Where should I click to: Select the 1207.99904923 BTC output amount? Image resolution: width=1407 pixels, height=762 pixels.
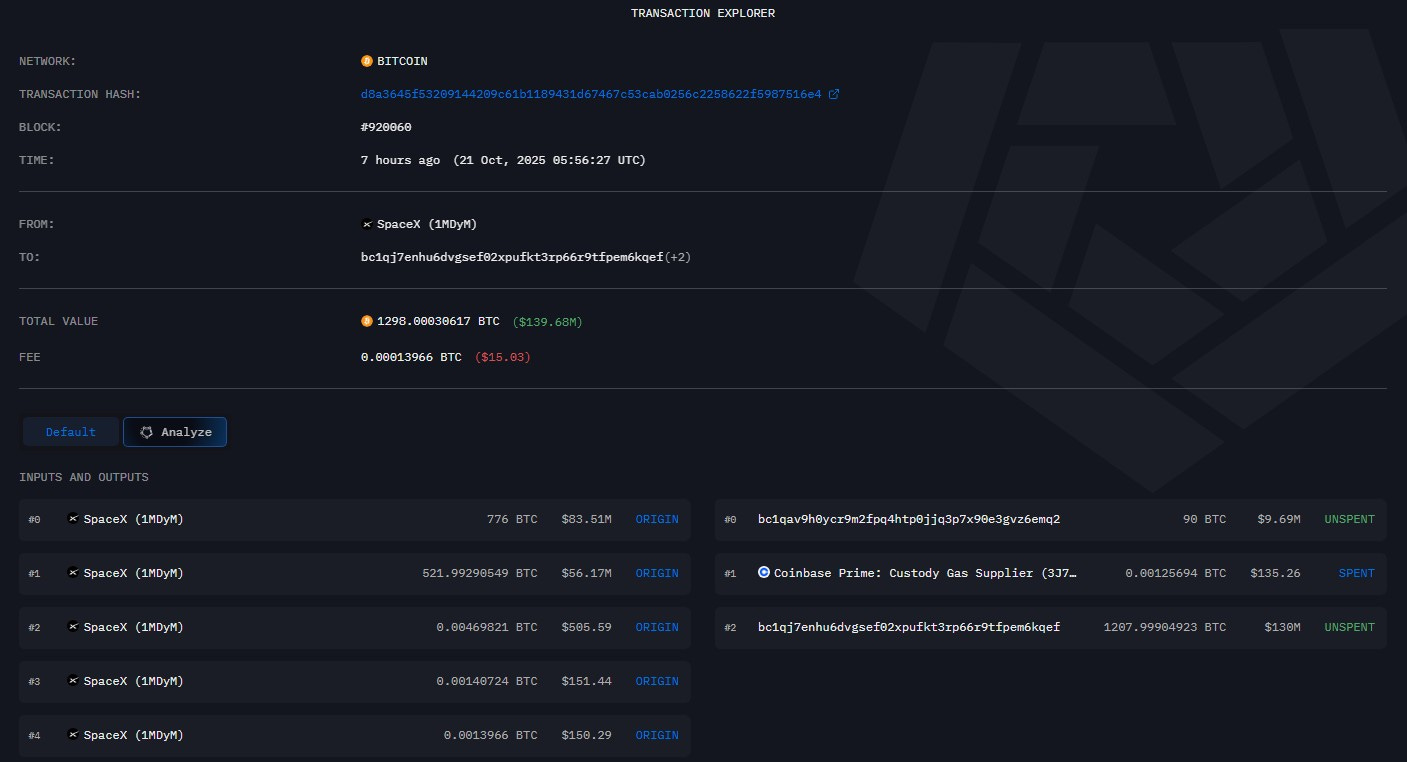pyautogui.click(x=1164, y=627)
